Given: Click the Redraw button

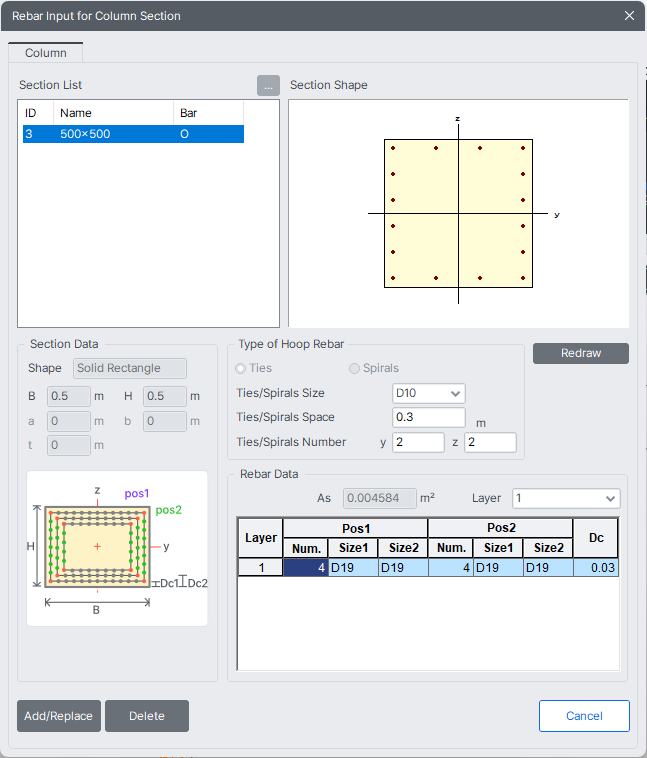Looking at the screenshot, I should click(x=581, y=353).
